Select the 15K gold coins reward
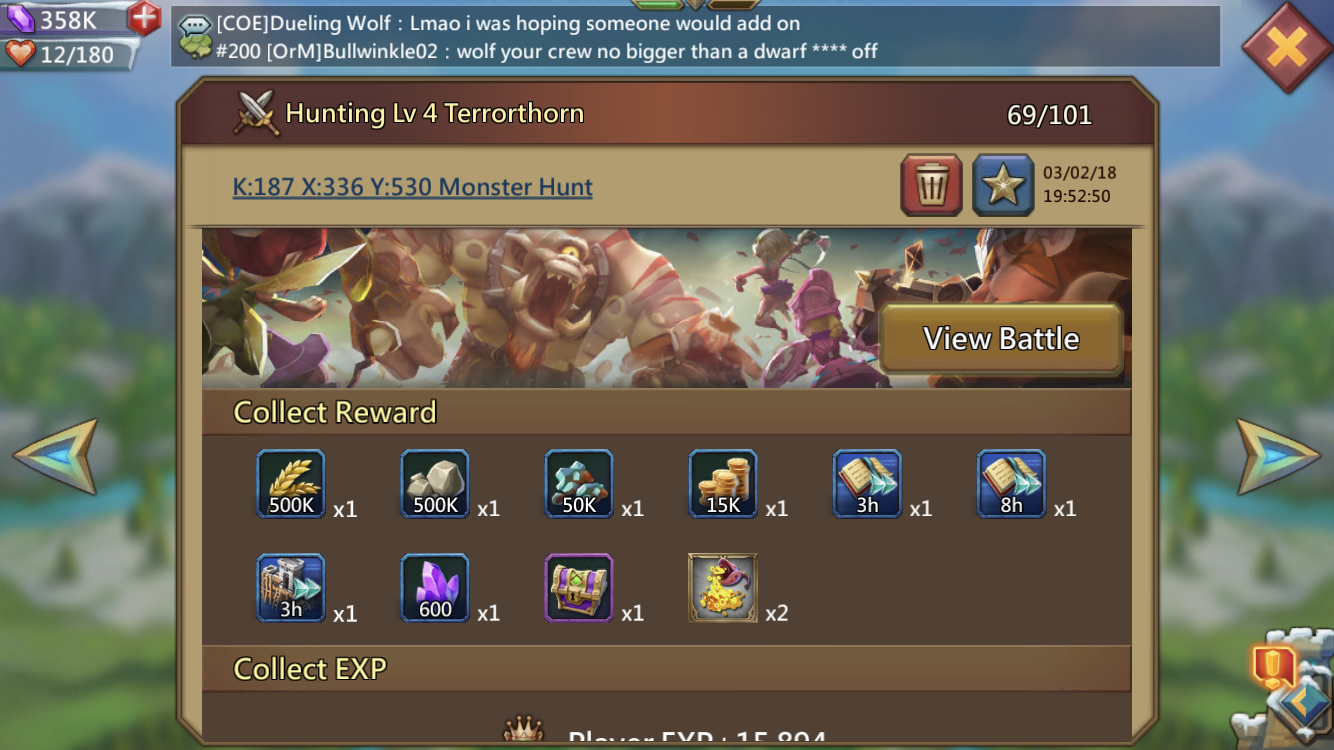Image resolution: width=1334 pixels, height=750 pixels. coord(723,484)
